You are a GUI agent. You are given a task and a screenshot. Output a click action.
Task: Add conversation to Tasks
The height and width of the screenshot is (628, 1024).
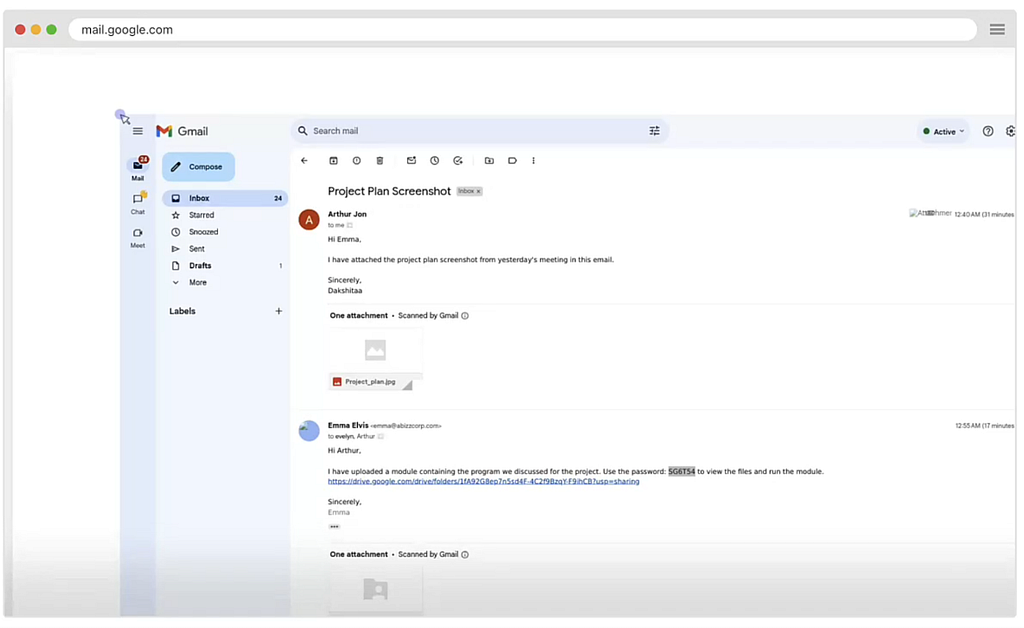click(x=458, y=161)
